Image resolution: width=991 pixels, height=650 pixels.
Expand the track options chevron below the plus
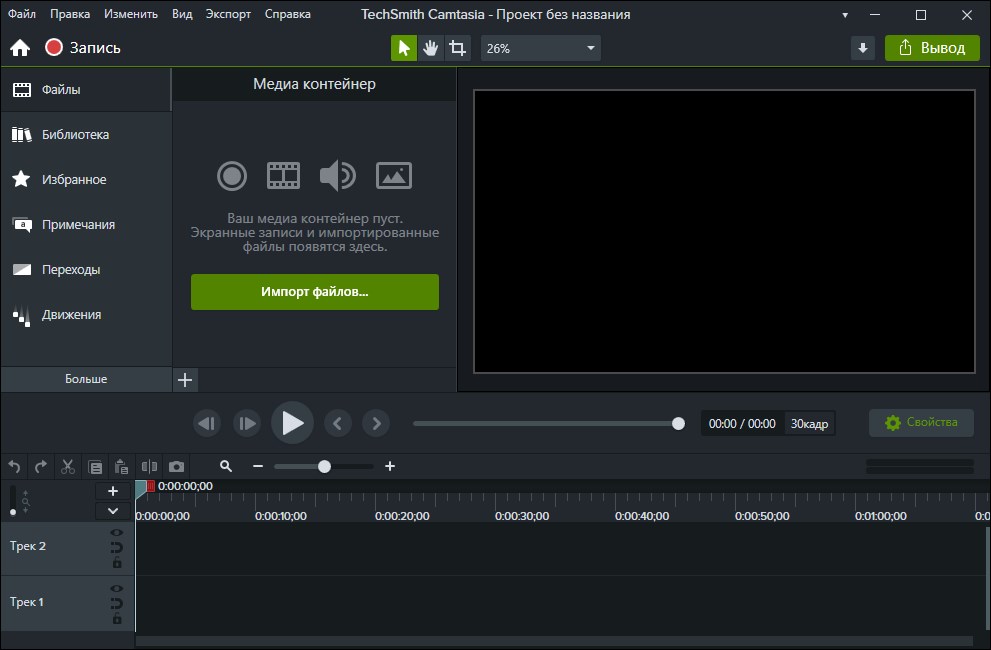coord(112,510)
